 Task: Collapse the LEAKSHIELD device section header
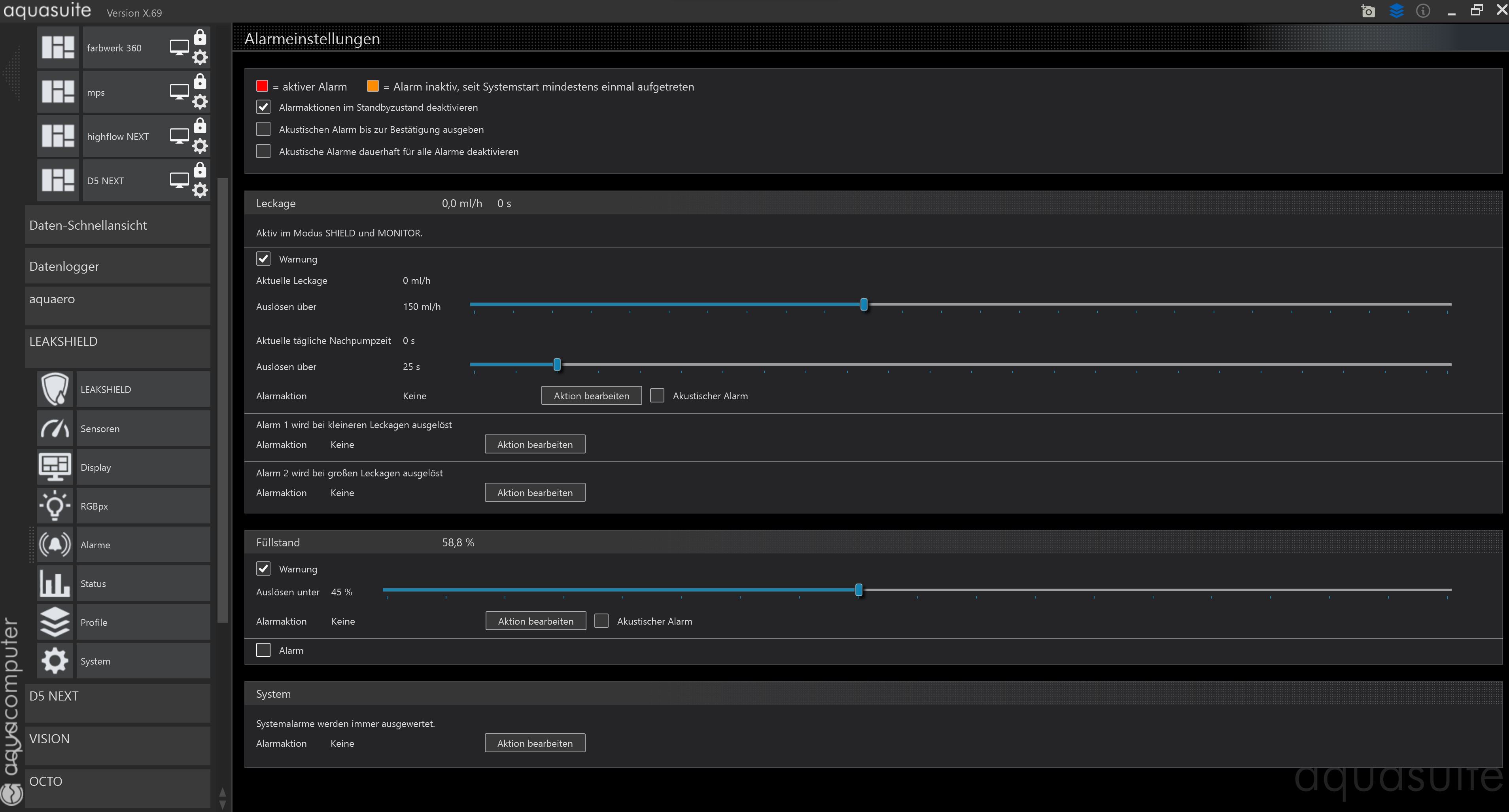click(118, 348)
